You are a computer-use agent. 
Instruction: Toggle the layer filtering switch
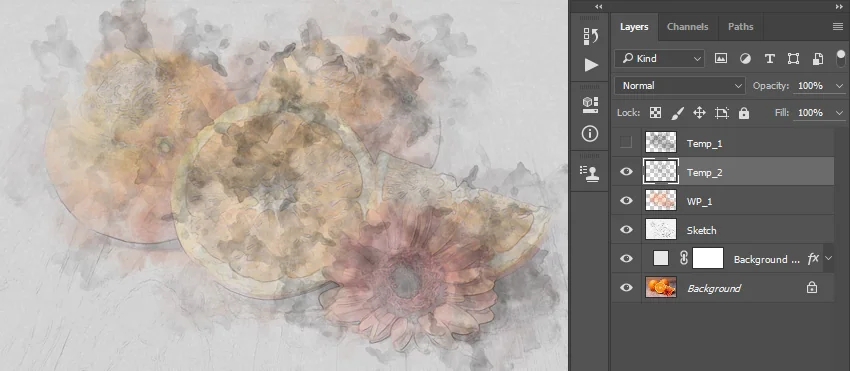[841, 59]
